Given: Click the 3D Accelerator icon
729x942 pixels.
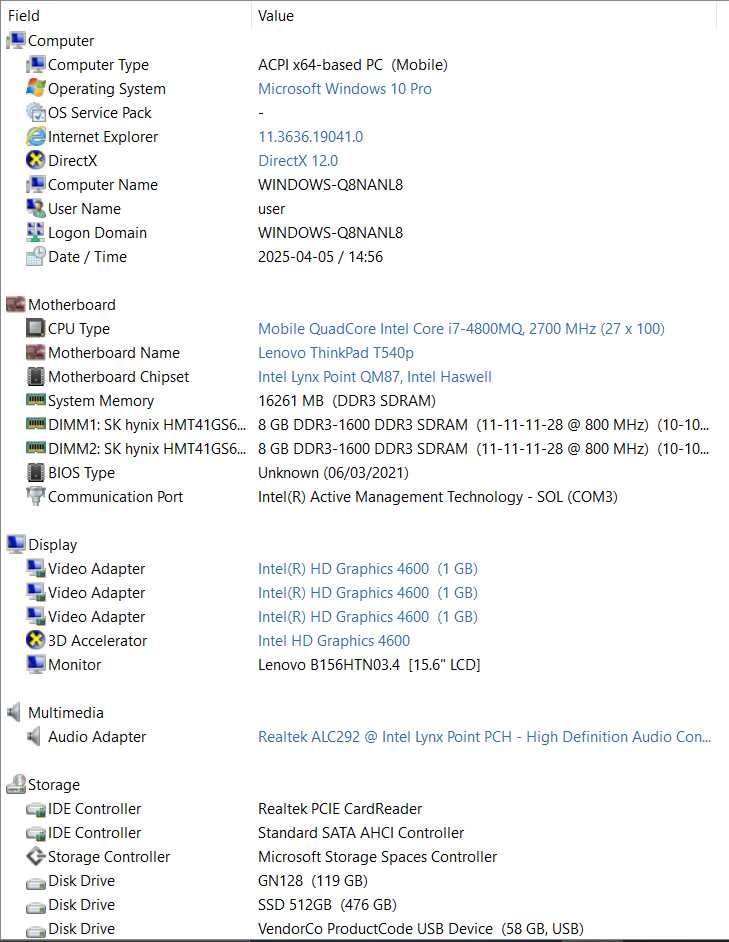Looking at the screenshot, I should pyautogui.click(x=35, y=640).
